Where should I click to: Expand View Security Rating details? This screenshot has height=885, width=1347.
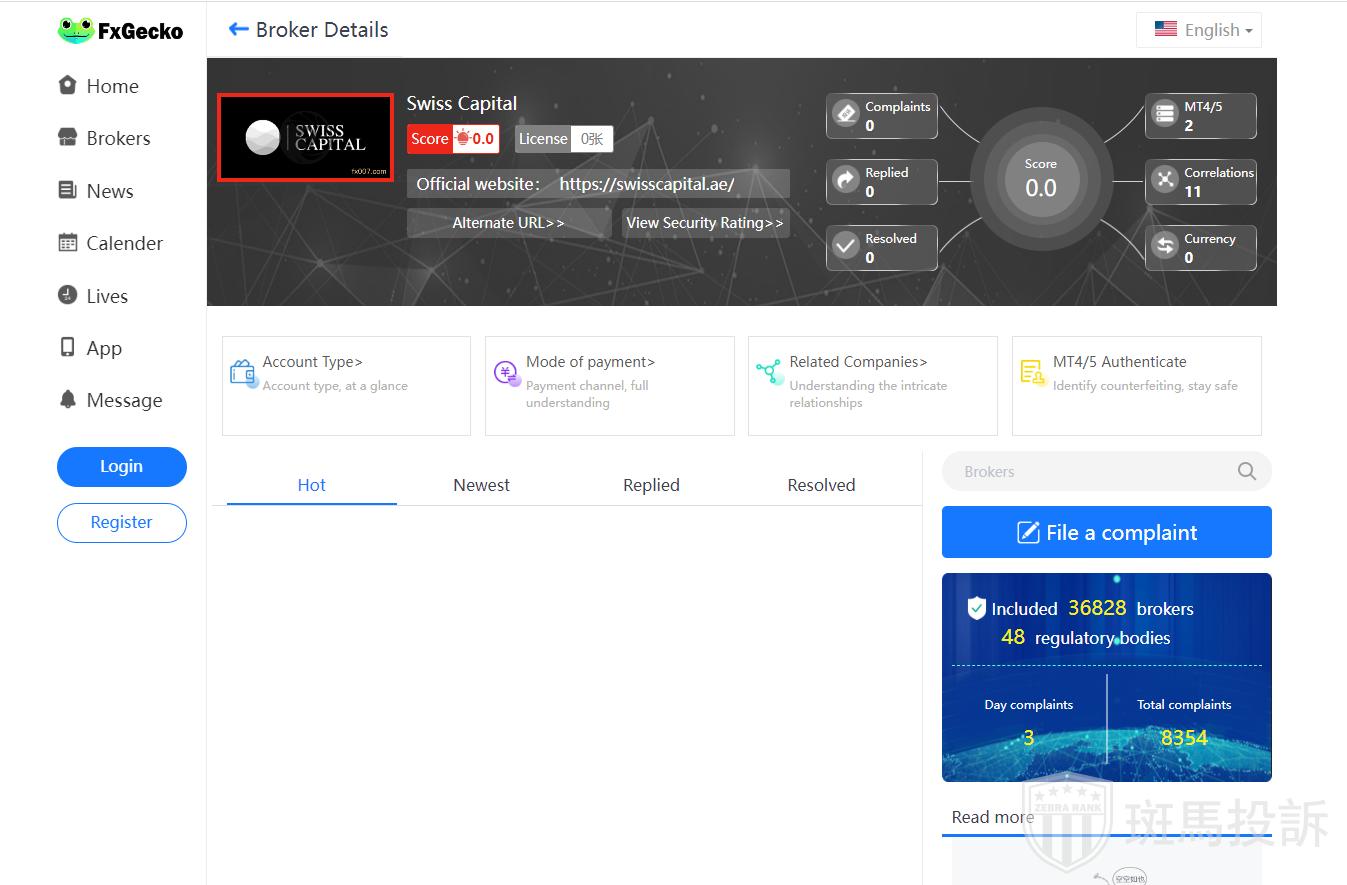705,223
